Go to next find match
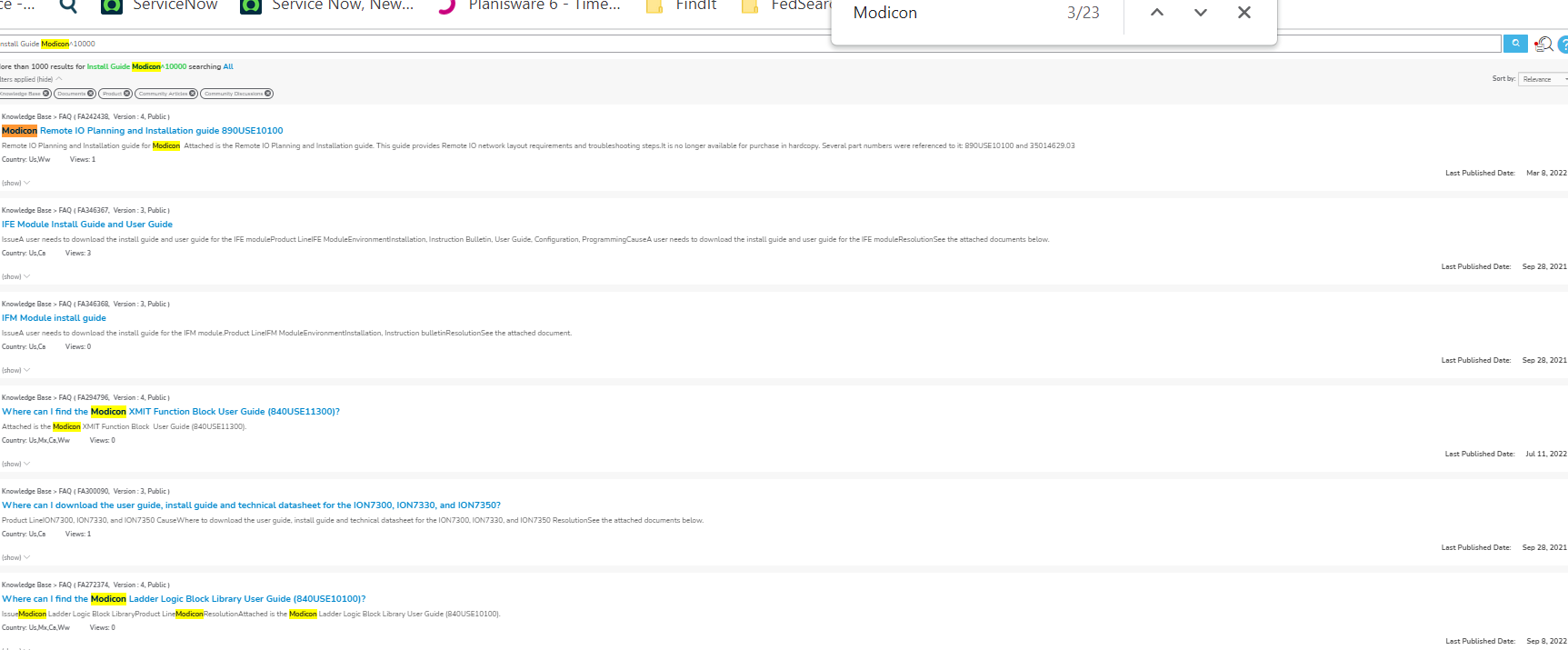Image resolution: width=1568 pixels, height=650 pixels. pyautogui.click(x=1201, y=13)
